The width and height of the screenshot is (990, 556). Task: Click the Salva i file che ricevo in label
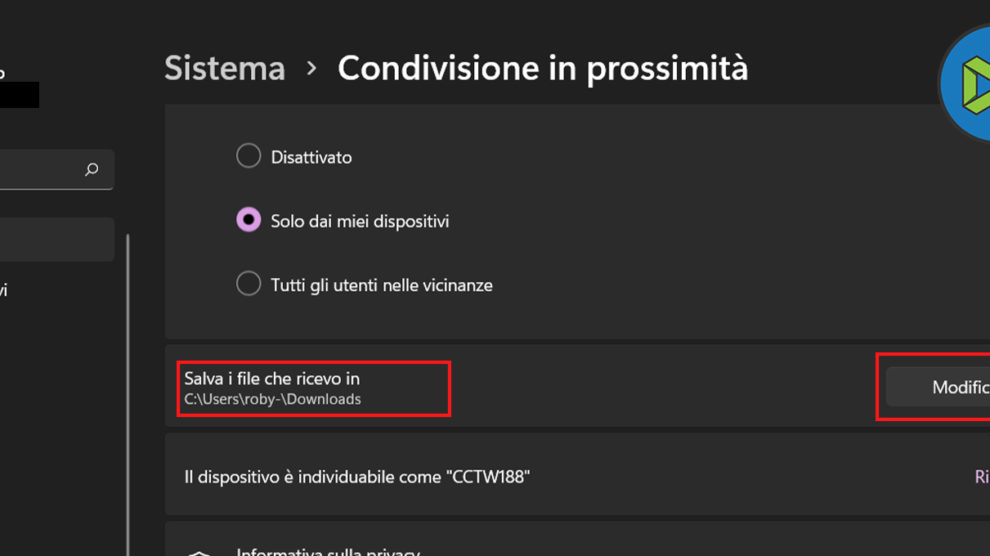click(272, 379)
